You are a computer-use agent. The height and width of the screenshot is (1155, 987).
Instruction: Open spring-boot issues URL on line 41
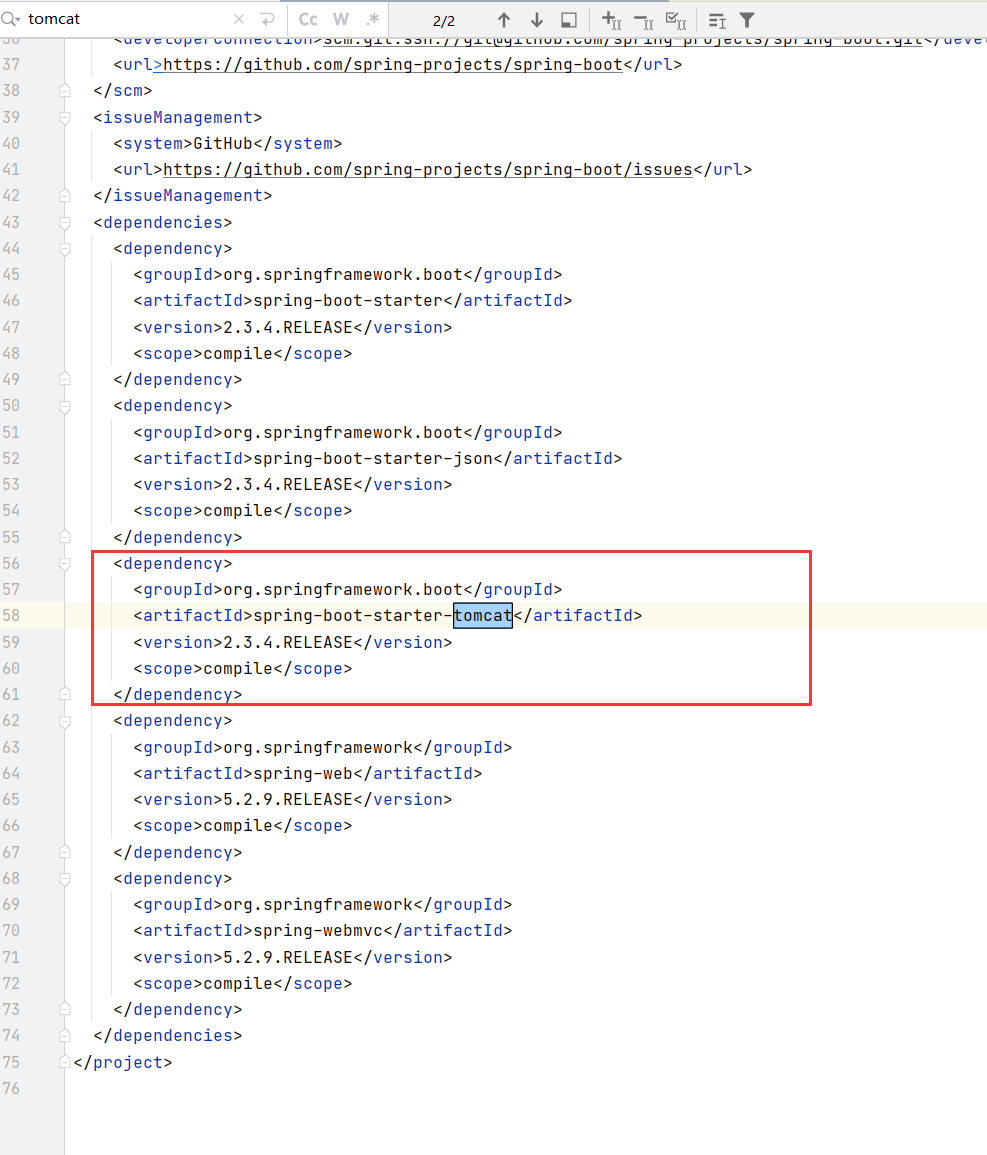[427, 169]
